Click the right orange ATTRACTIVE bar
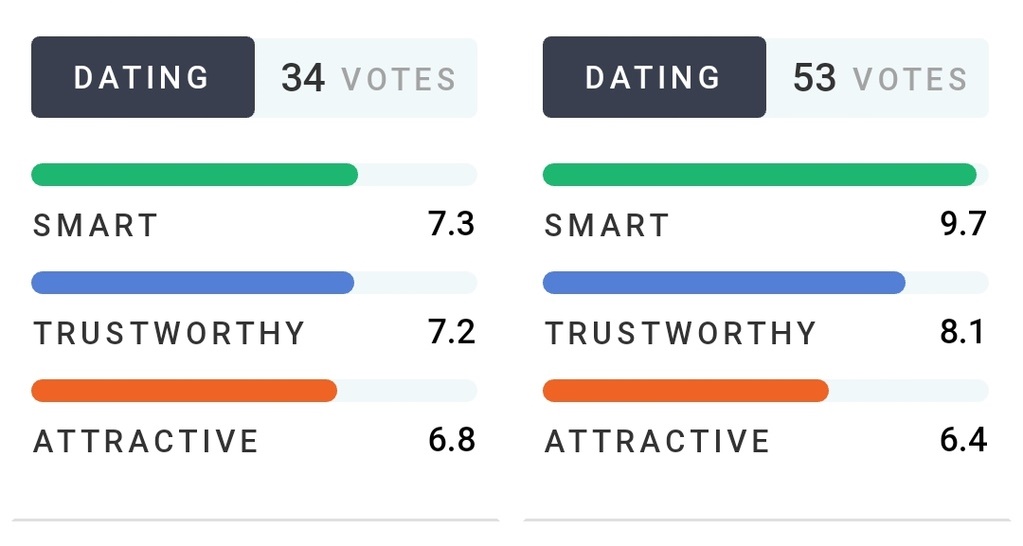1023x546 pixels. click(766, 391)
